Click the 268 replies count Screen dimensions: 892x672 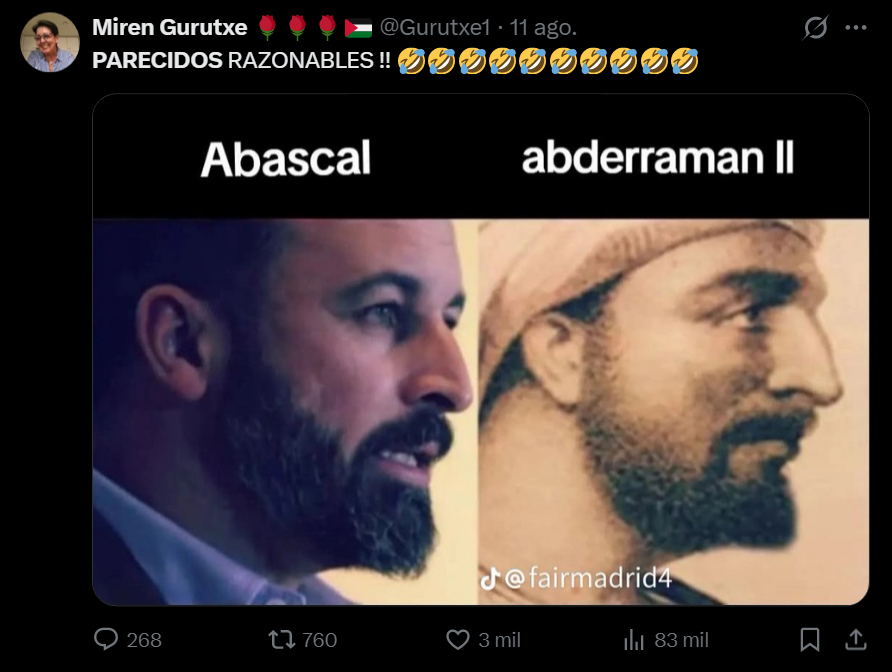(x=144, y=640)
